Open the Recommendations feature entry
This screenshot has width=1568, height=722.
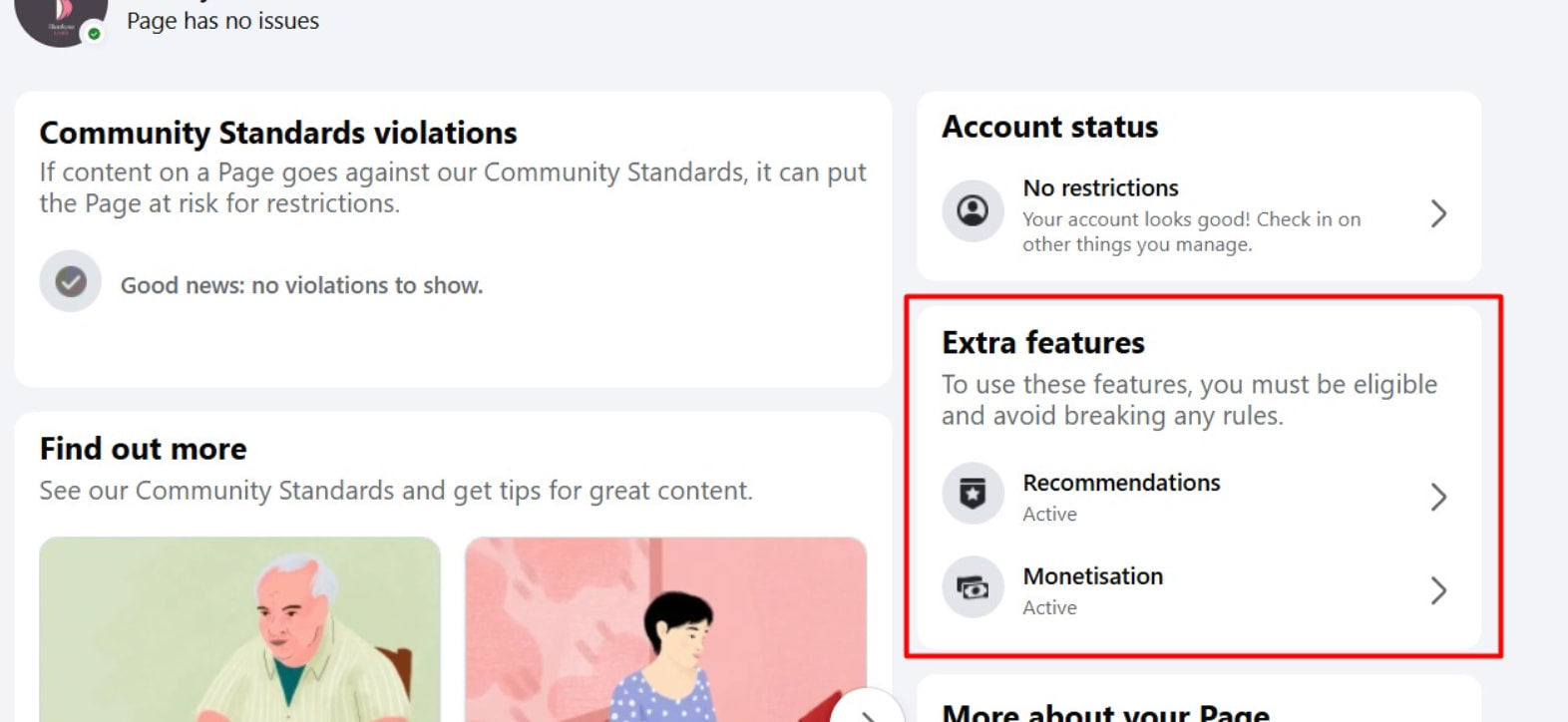point(1198,496)
